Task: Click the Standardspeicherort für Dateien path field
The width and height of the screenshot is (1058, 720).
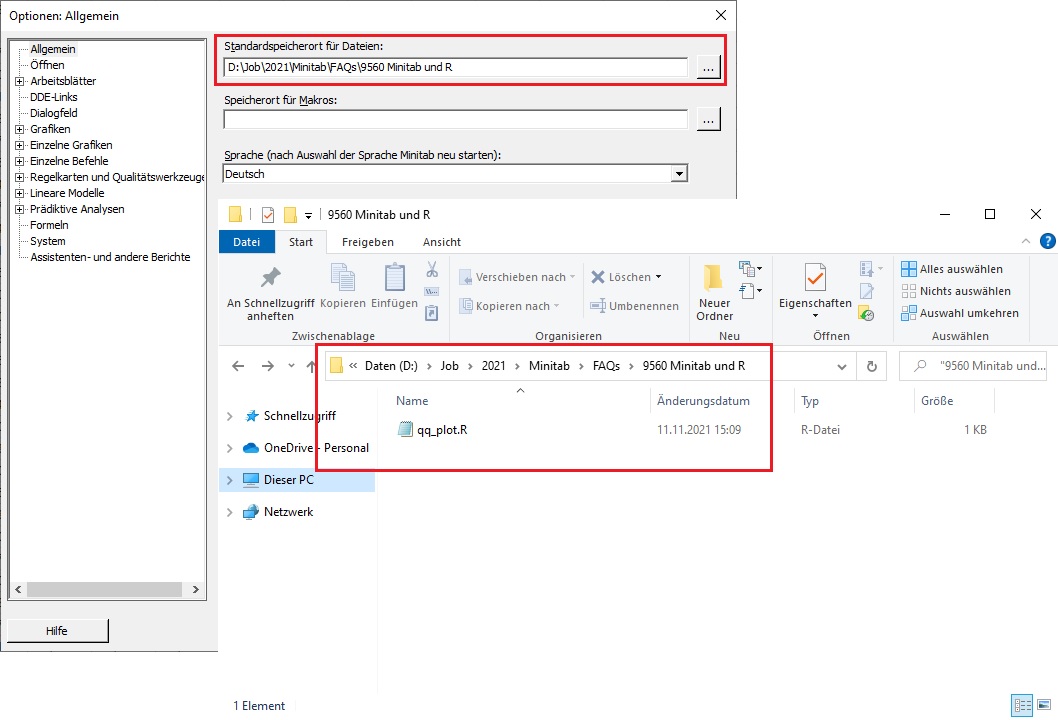Action: (x=455, y=67)
